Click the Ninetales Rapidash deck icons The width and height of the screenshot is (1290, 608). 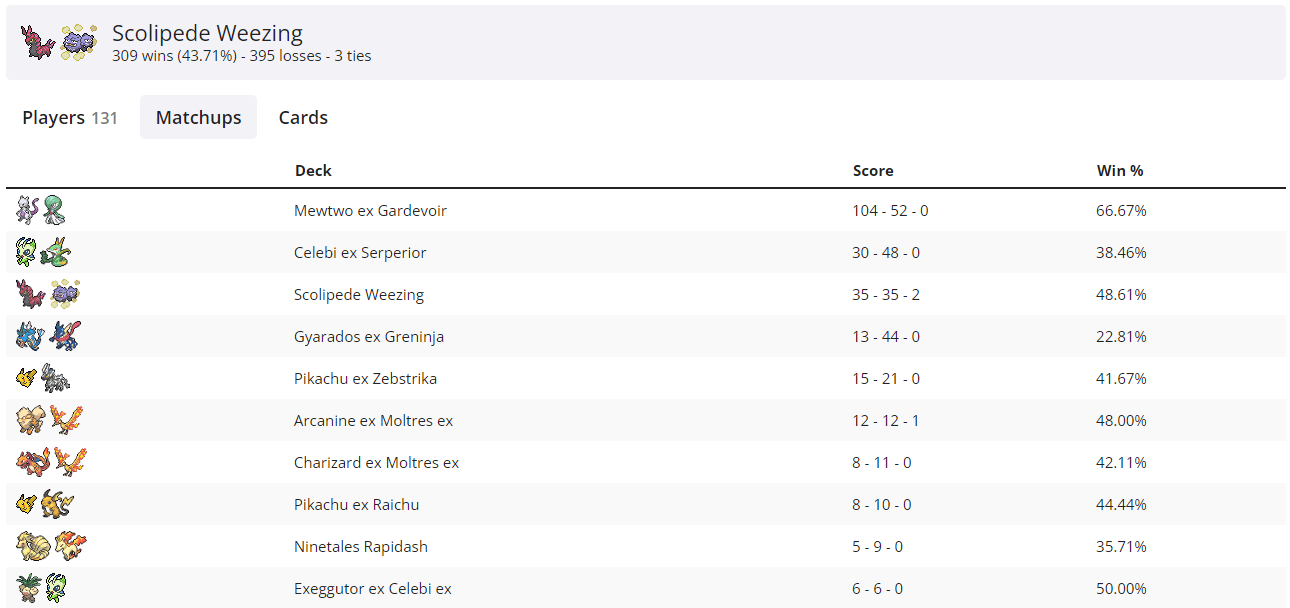pyautogui.click(x=51, y=547)
